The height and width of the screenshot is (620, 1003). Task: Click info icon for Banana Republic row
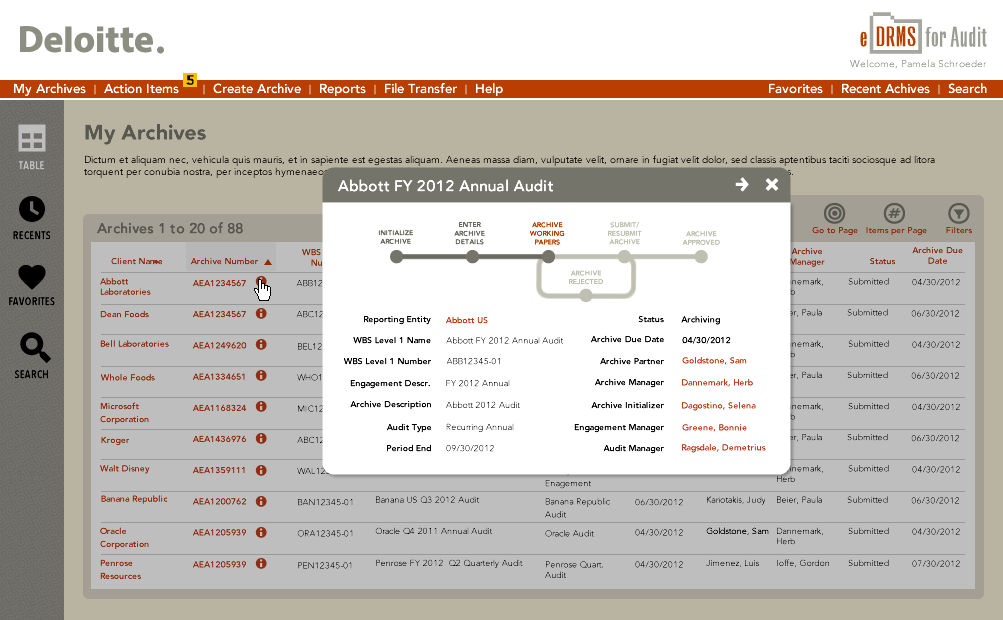(x=261, y=501)
